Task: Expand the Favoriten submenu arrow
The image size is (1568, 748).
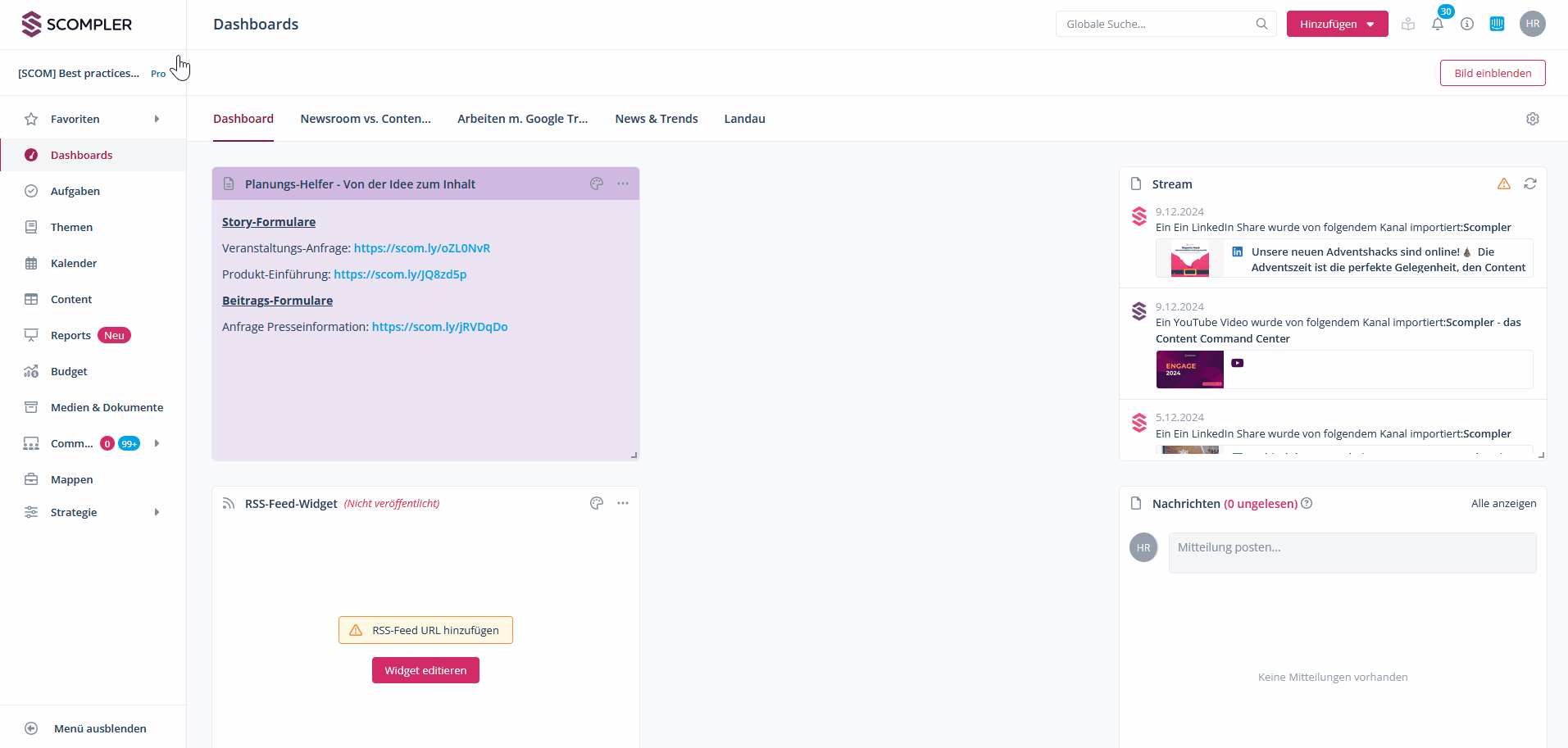Action: click(157, 119)
